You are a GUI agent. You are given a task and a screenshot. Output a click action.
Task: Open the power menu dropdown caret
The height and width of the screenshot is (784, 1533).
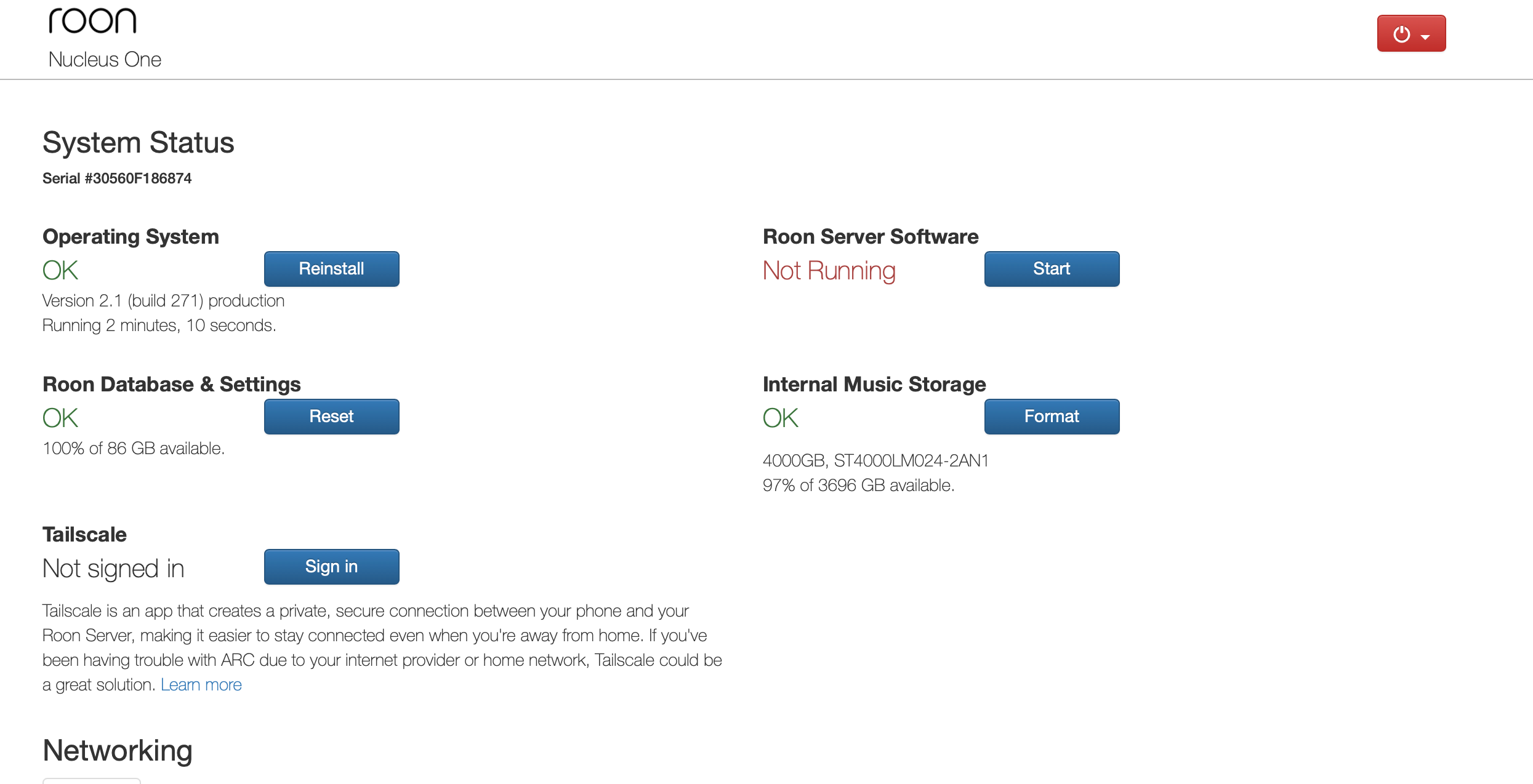point(1425,37)
